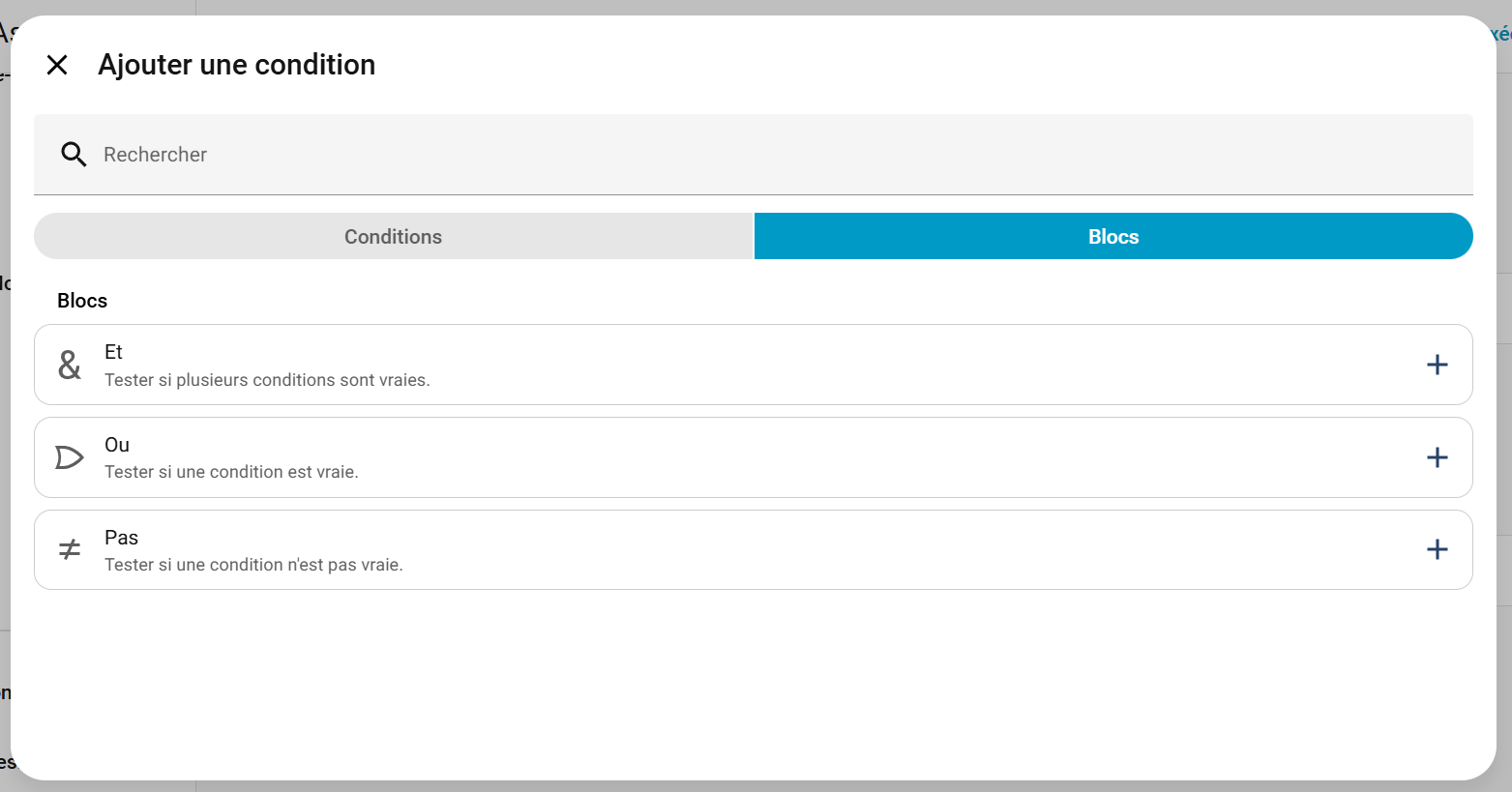The width and height of the screenshot is (1512, 792).
Task: Switch to the Conditions tab
Action: click(x=393, y=237)
